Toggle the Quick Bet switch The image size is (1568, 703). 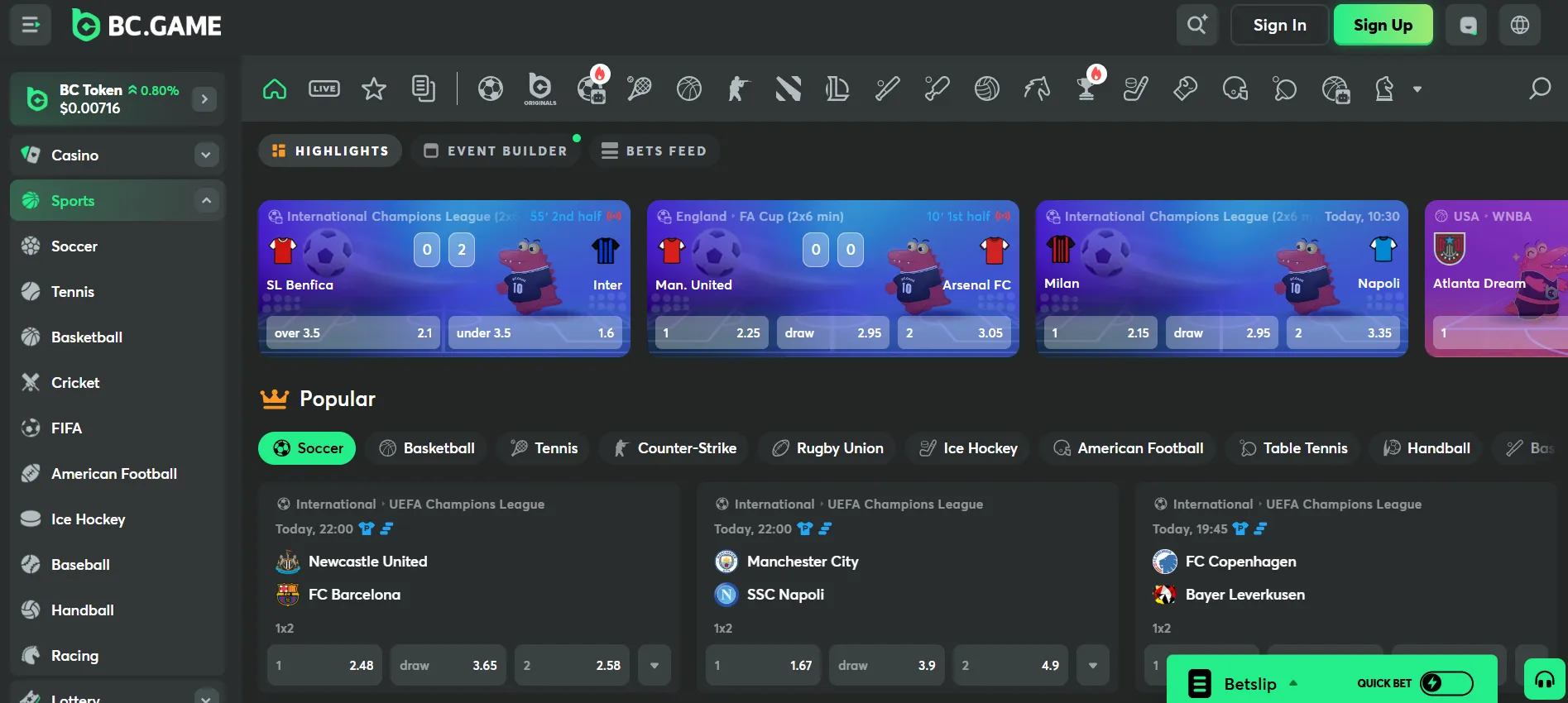click(x=1446, y=683)
